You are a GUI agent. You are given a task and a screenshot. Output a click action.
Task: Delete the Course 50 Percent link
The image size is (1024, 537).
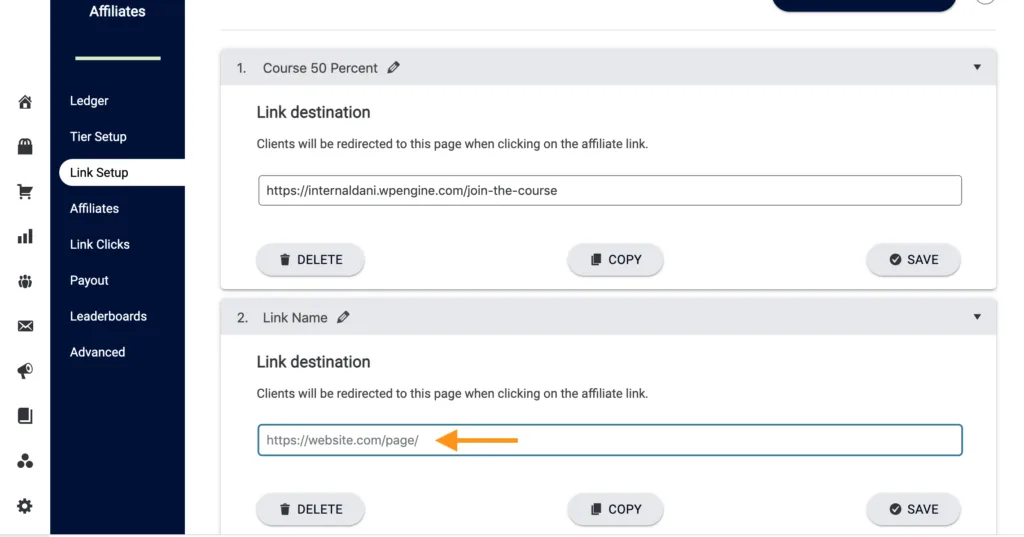(310, 259)
